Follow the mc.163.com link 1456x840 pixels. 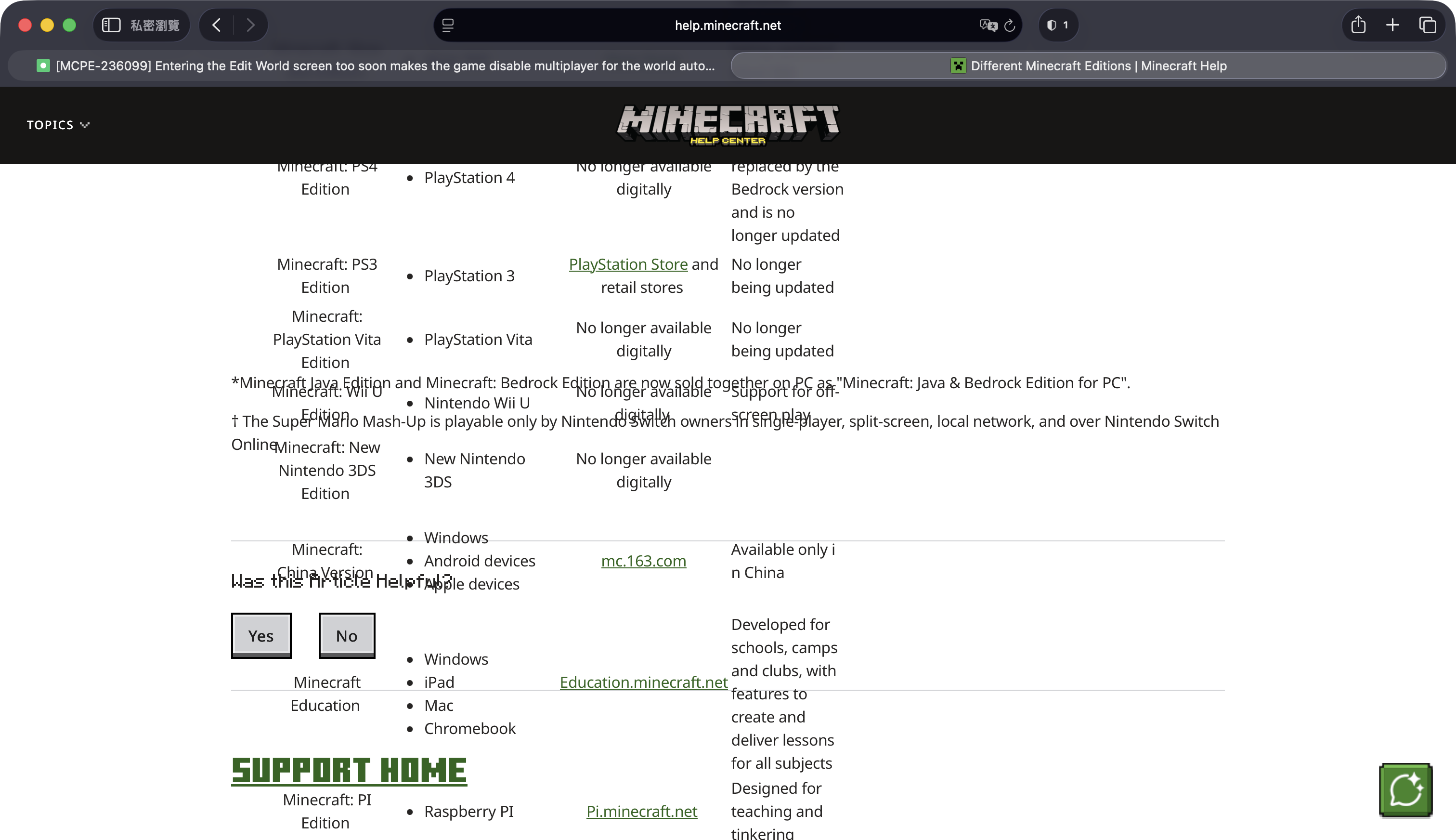point(644,561)
